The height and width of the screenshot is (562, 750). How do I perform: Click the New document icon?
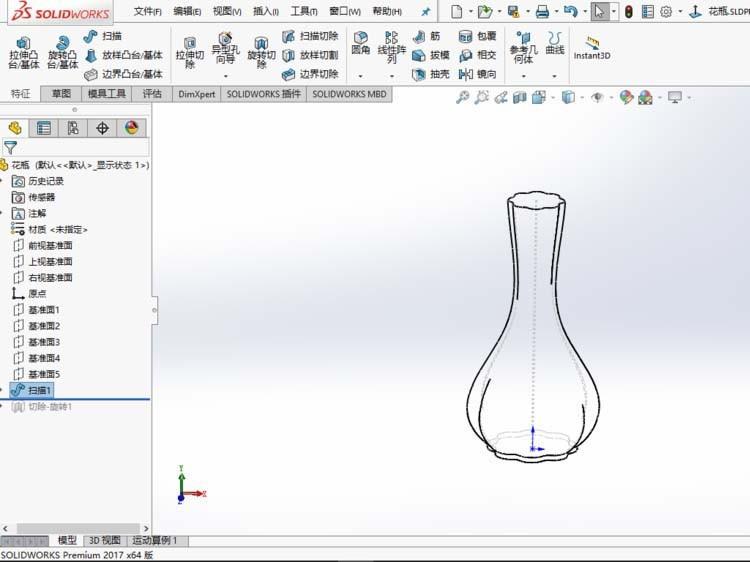pyautogui.click(x=456, y=11)
